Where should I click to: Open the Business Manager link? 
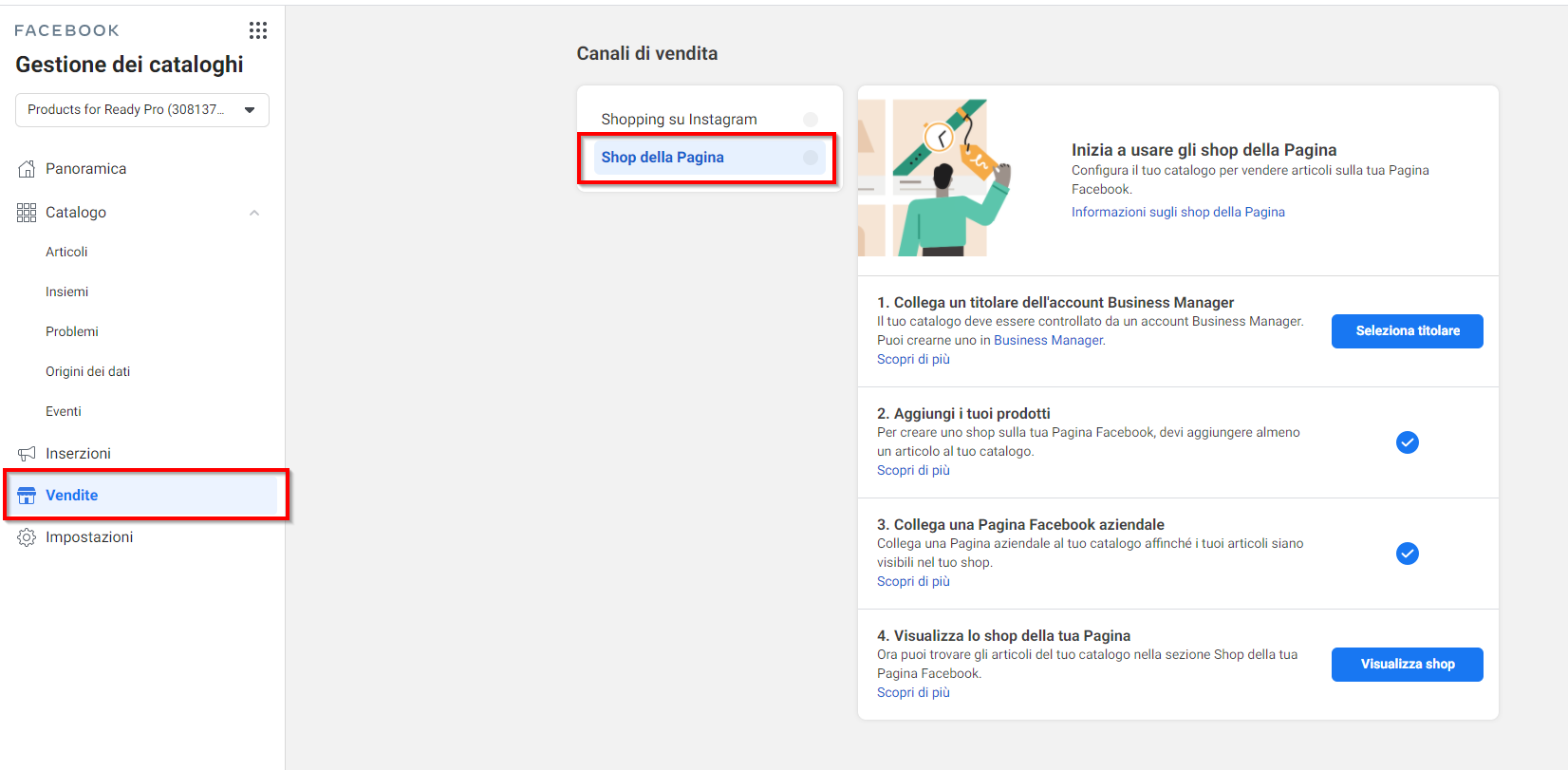[1048, 341]
